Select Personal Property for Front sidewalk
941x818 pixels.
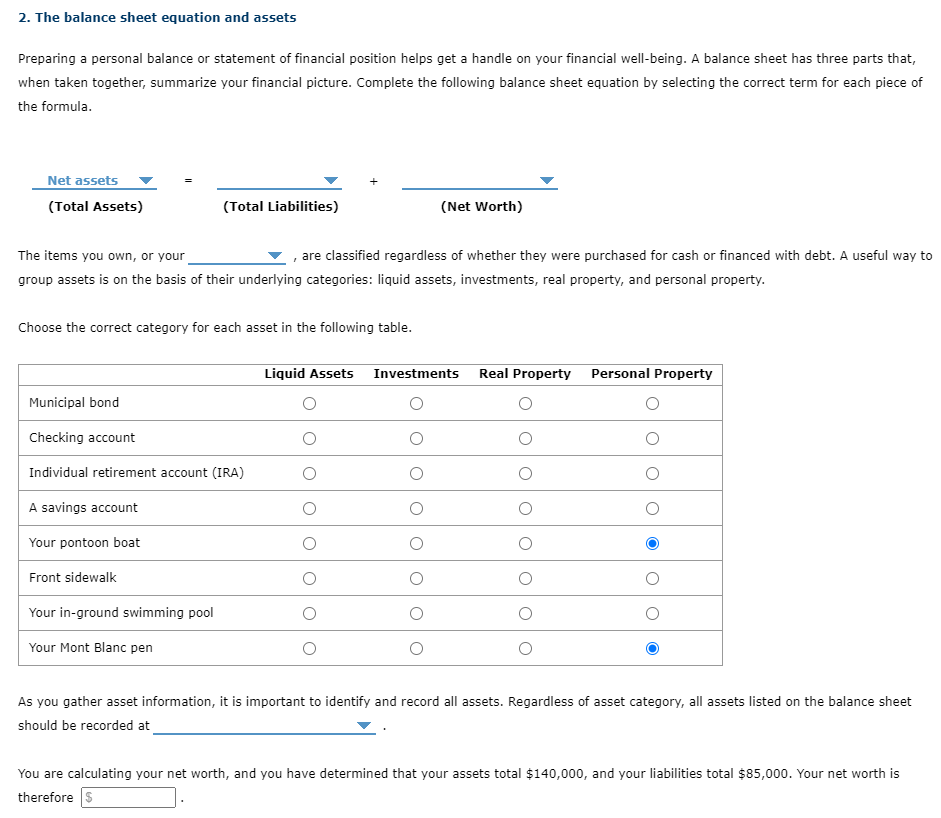652,578
